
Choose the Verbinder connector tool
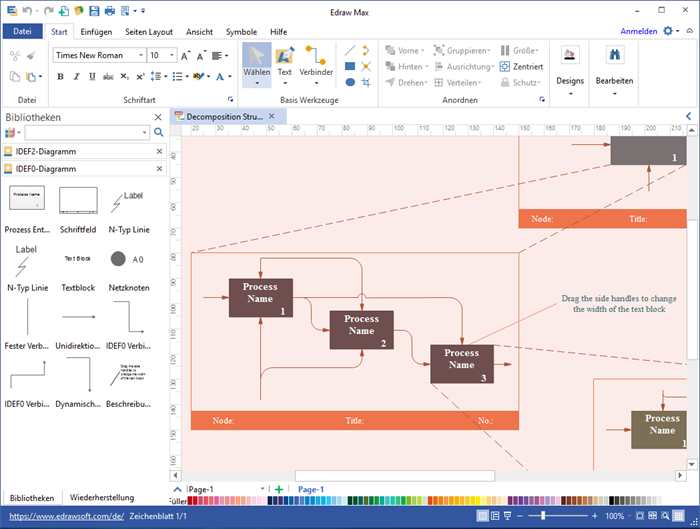[x=316, y=61]
